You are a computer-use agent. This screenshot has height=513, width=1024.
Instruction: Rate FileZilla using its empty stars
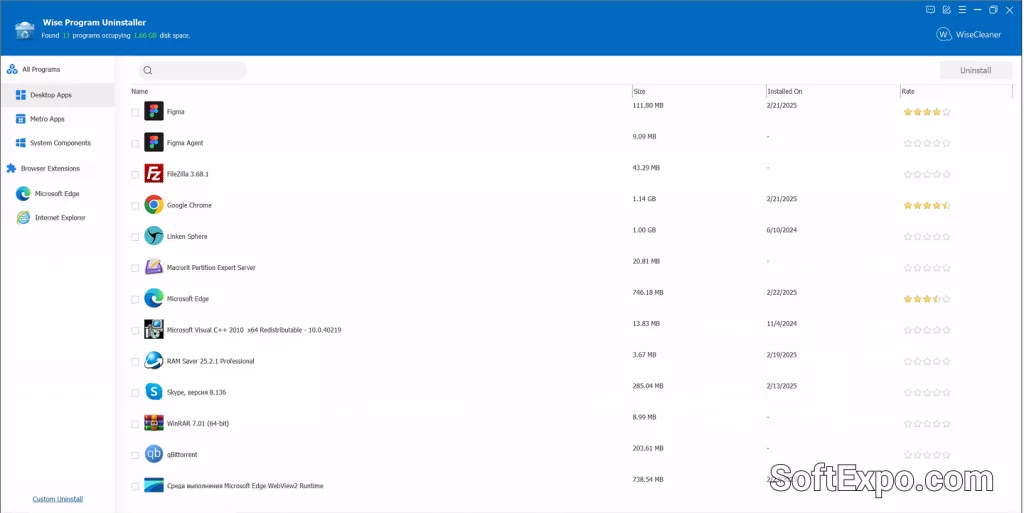click(x=927, y=174)
